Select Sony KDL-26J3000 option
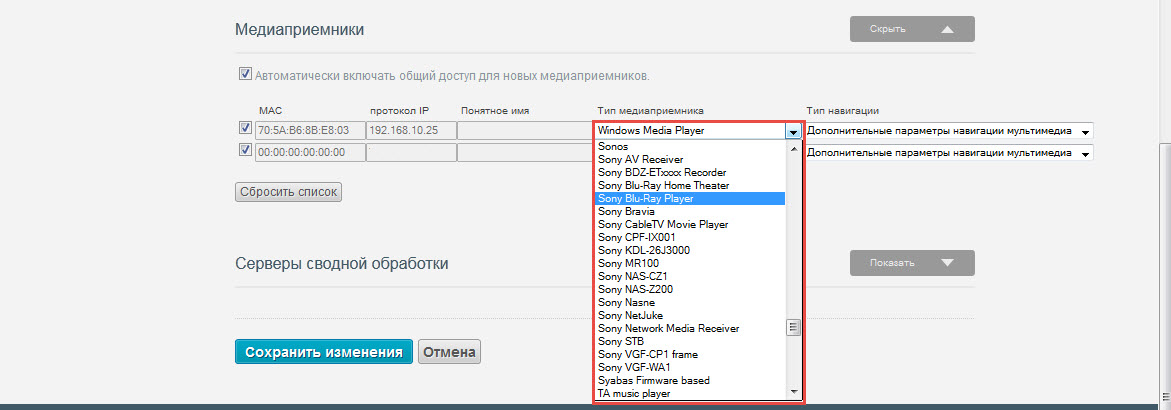Viewport: 1171px width, 410px height. click(x=690, y=250)
